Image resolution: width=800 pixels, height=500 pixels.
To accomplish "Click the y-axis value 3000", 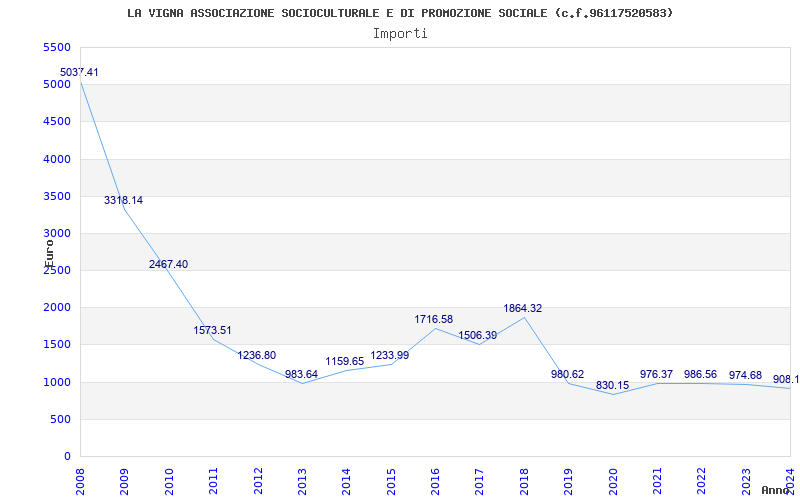I will (x=57, y=234).
